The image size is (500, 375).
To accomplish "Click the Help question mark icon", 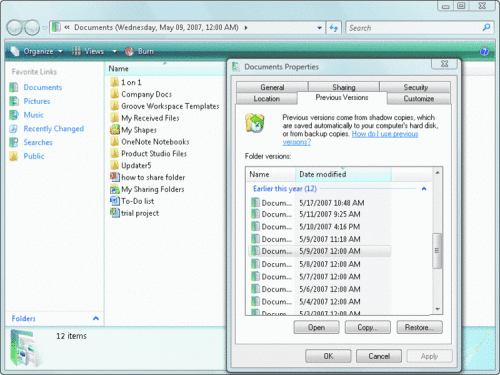I will (484, 51).
